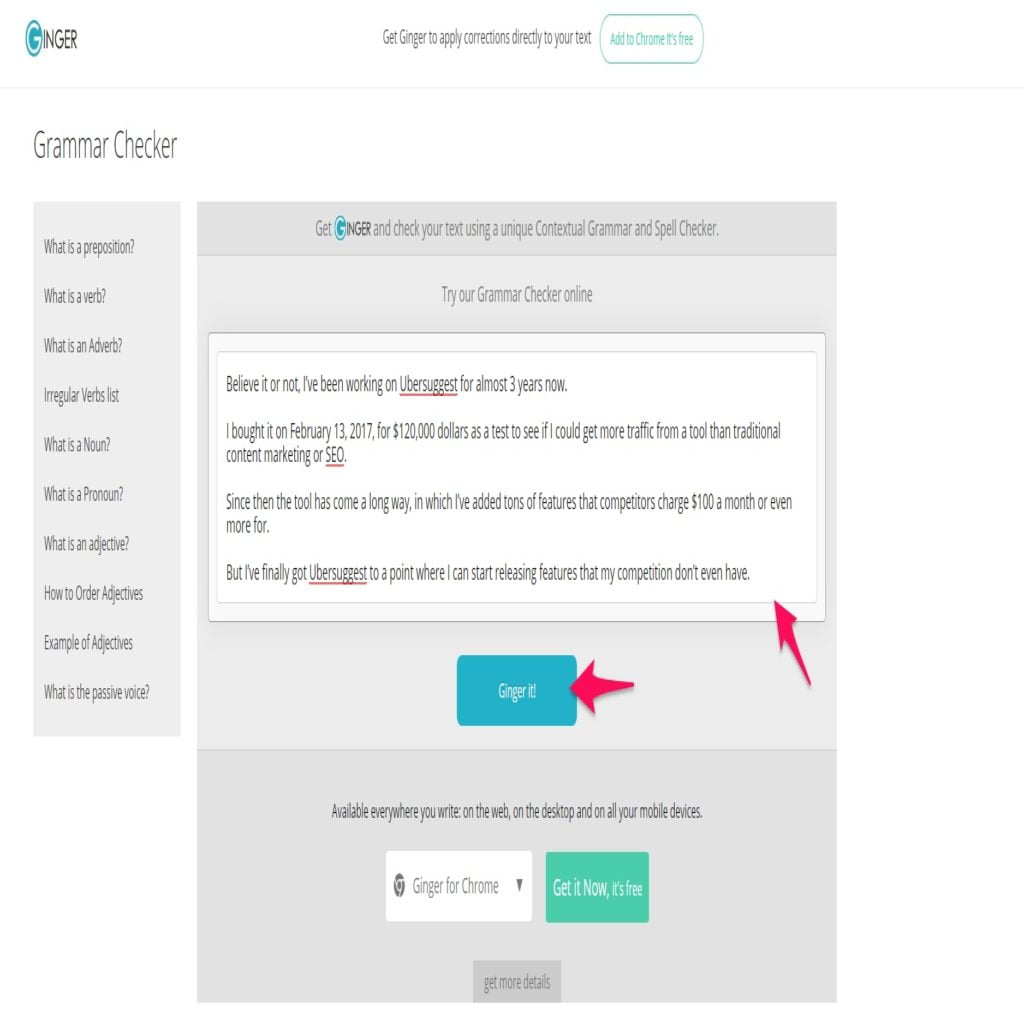Click the Ginger it! button
The image size is (1024, 1024).
[x=516, y=690]
